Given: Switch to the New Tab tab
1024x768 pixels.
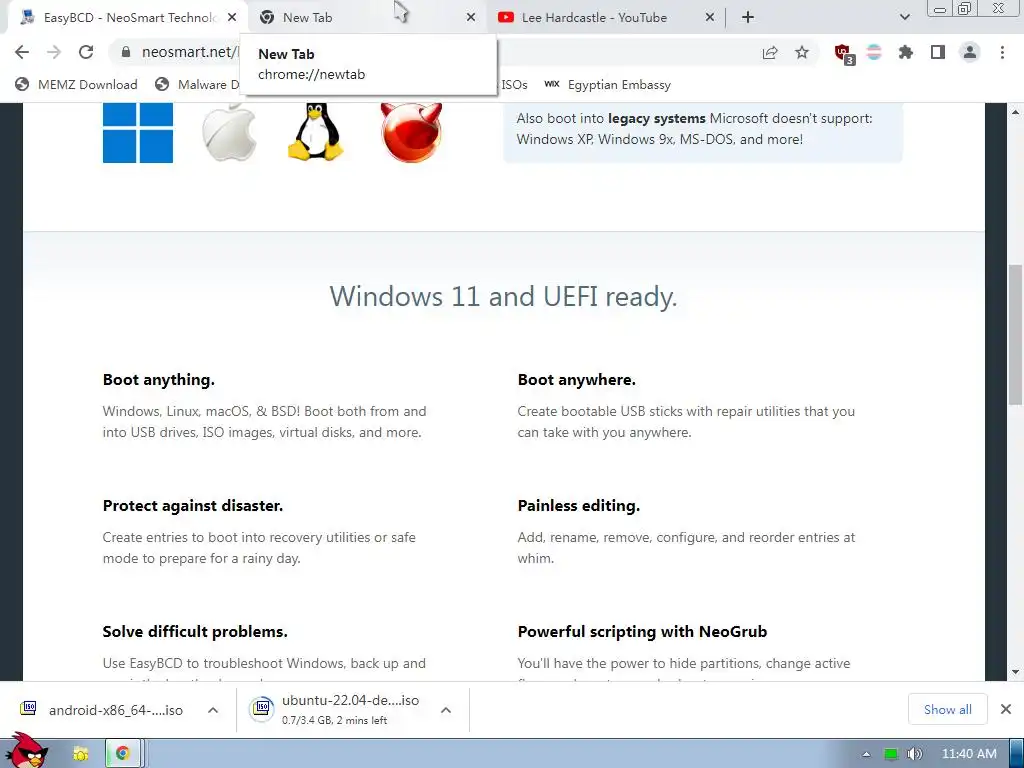Looking at the screenshot, I should [x=366, y=18].
